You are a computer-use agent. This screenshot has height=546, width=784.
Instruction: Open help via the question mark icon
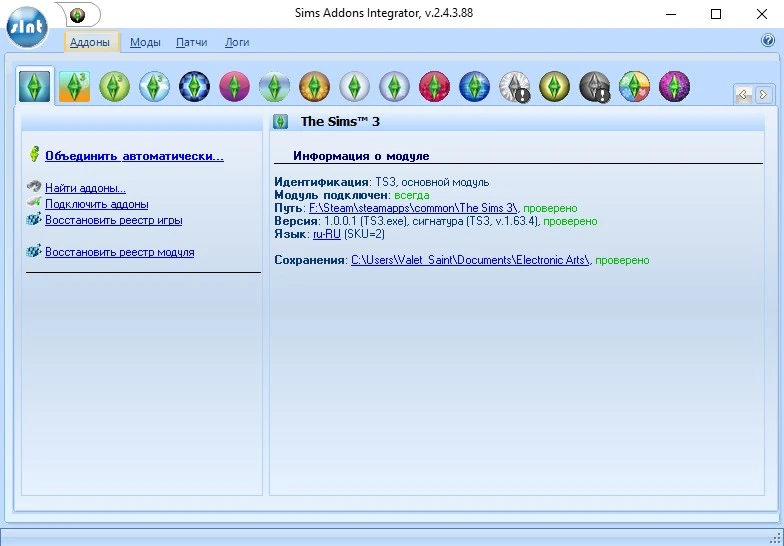tap(768, 40)
